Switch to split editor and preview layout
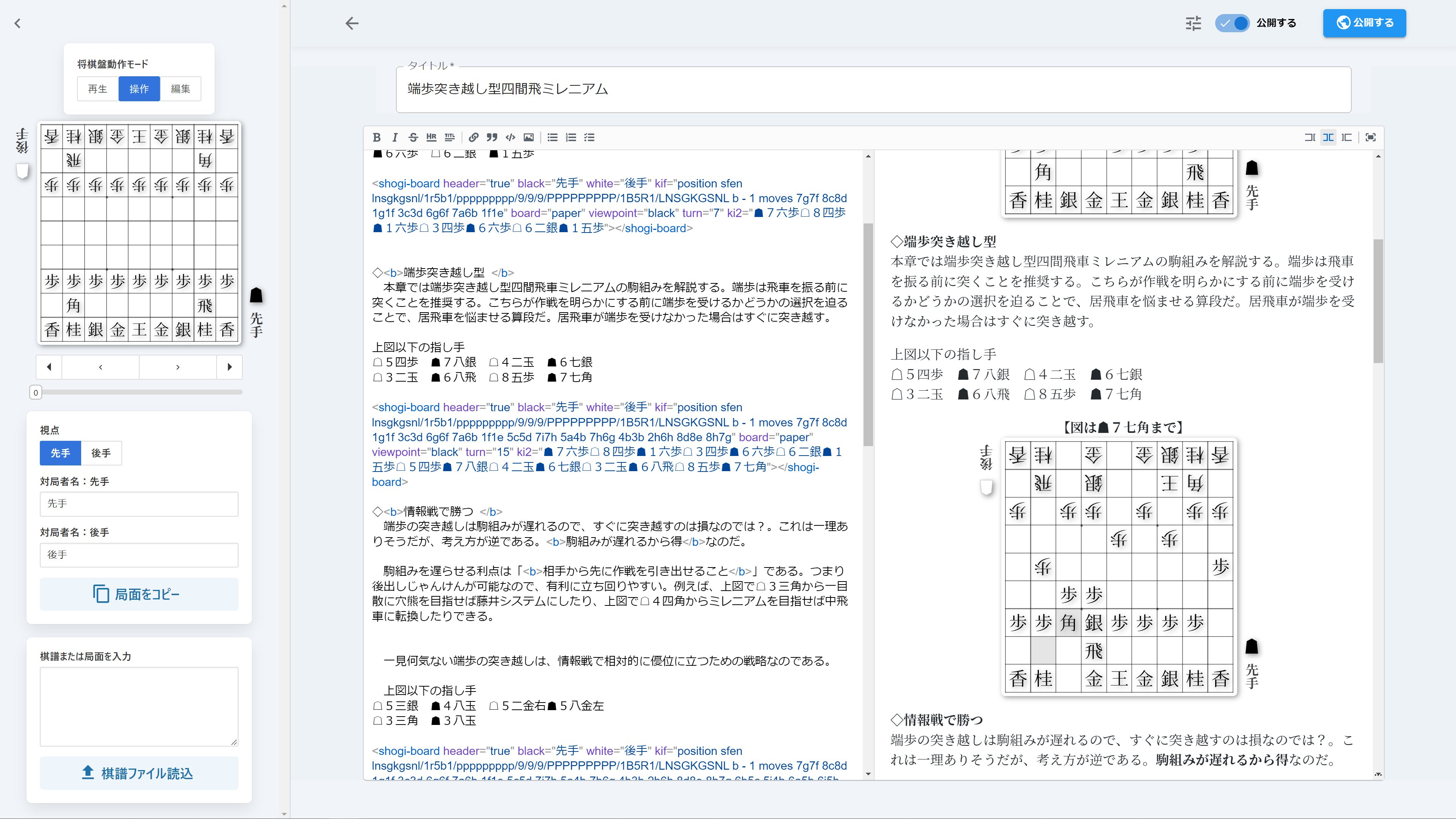1456x819 pixels. pyautogui.click(x=1328, y=137)
